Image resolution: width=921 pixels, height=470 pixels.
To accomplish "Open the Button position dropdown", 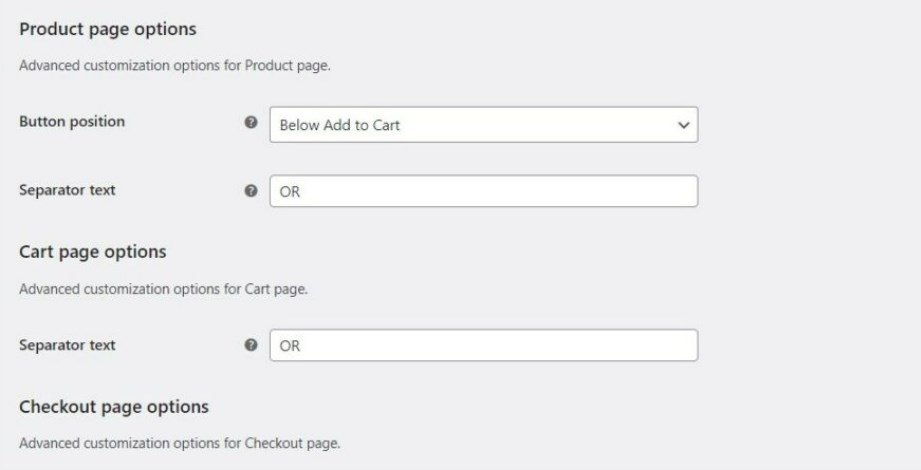I will 483,125.
